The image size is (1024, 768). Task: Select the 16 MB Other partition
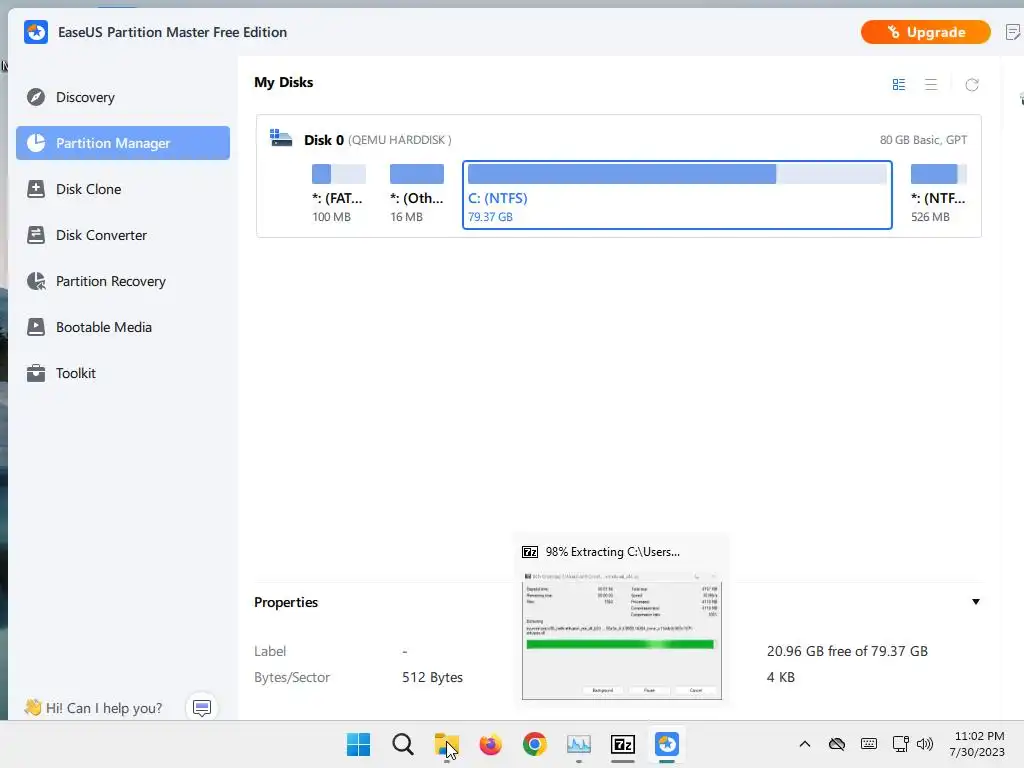(x=417, y=195)
